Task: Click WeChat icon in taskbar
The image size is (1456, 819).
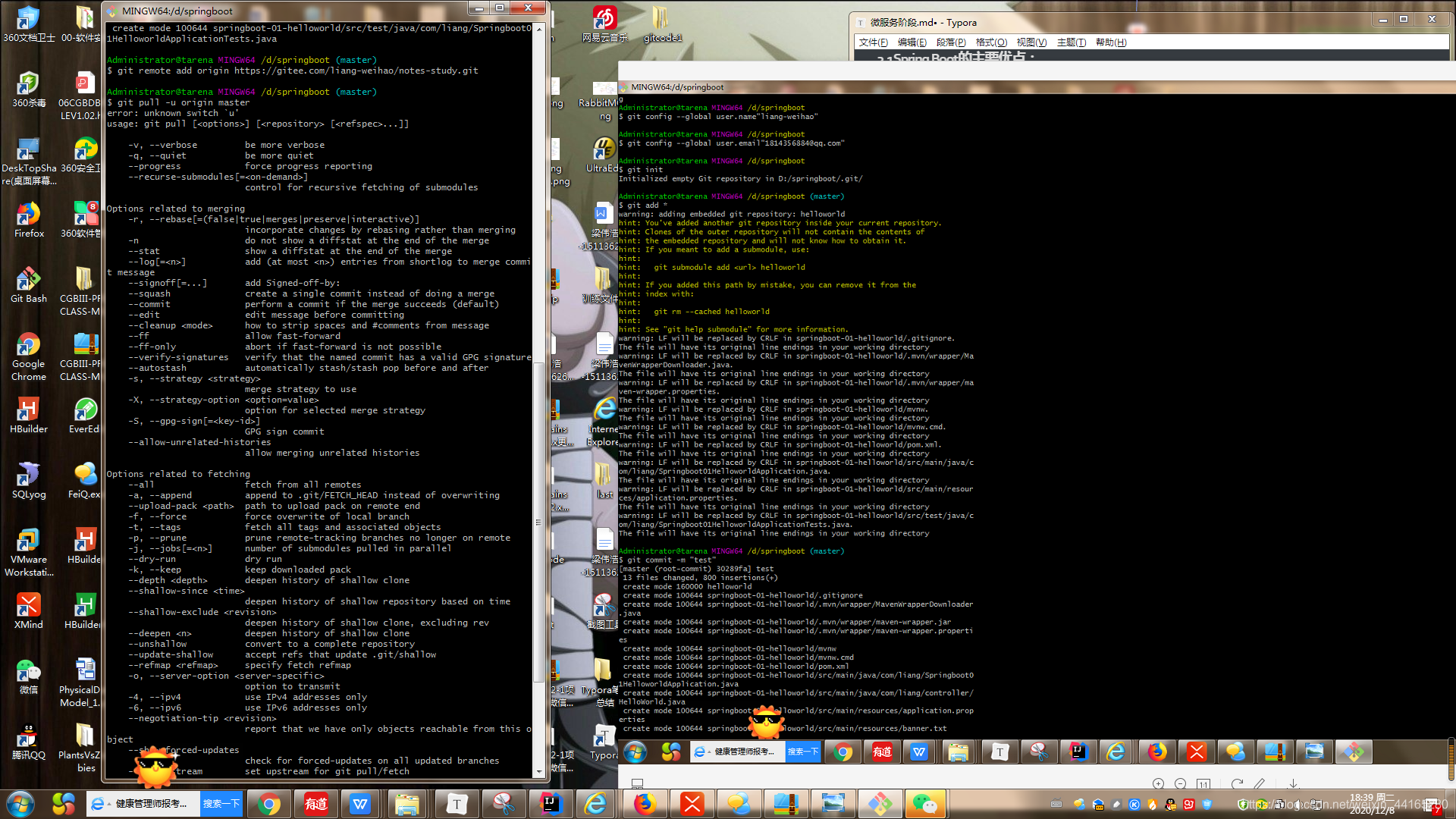Action: [924, 804]
